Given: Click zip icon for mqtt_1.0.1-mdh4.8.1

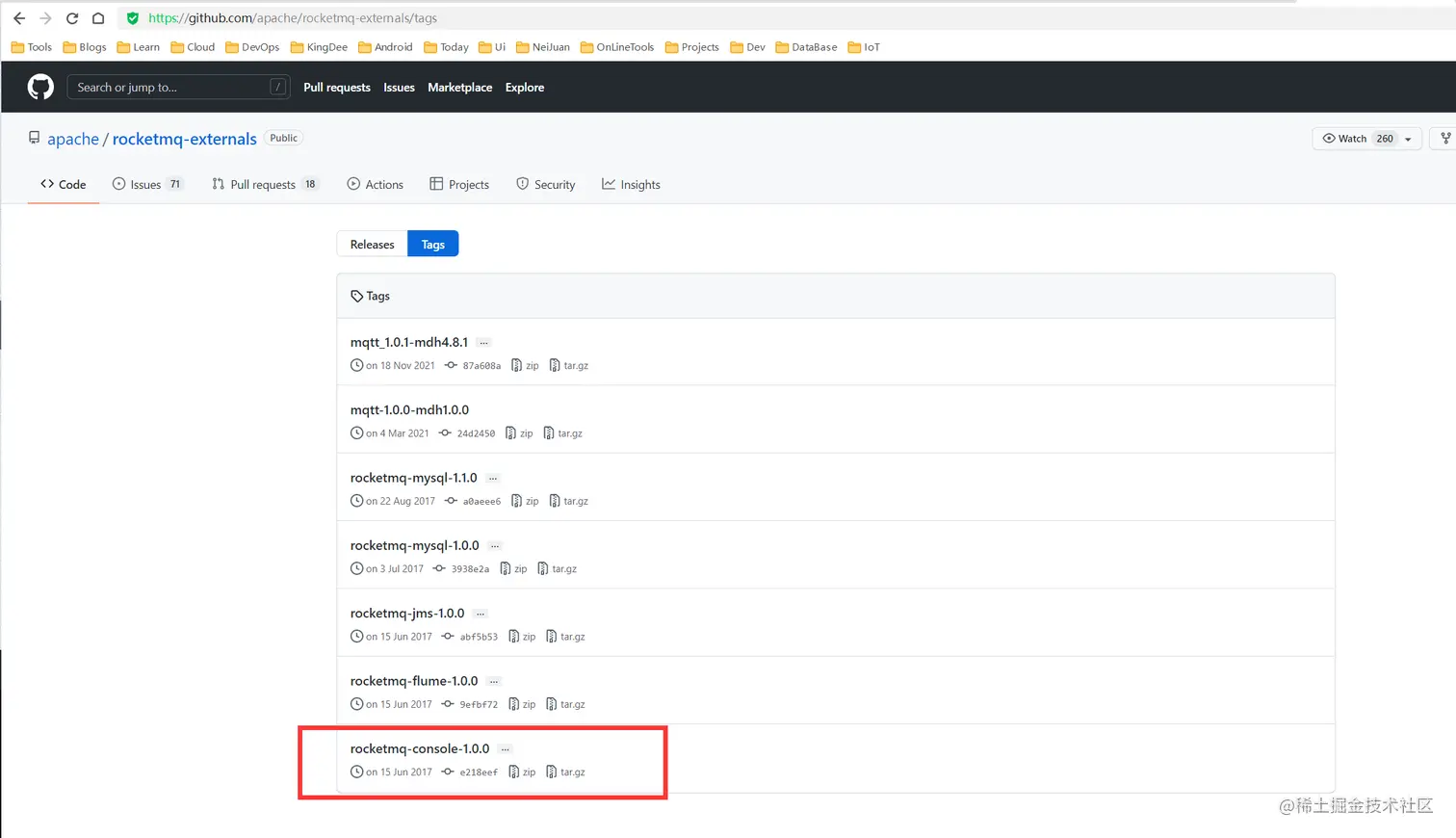Looking at the screenshot, I should pyautogui.click(x=516, y=366).
